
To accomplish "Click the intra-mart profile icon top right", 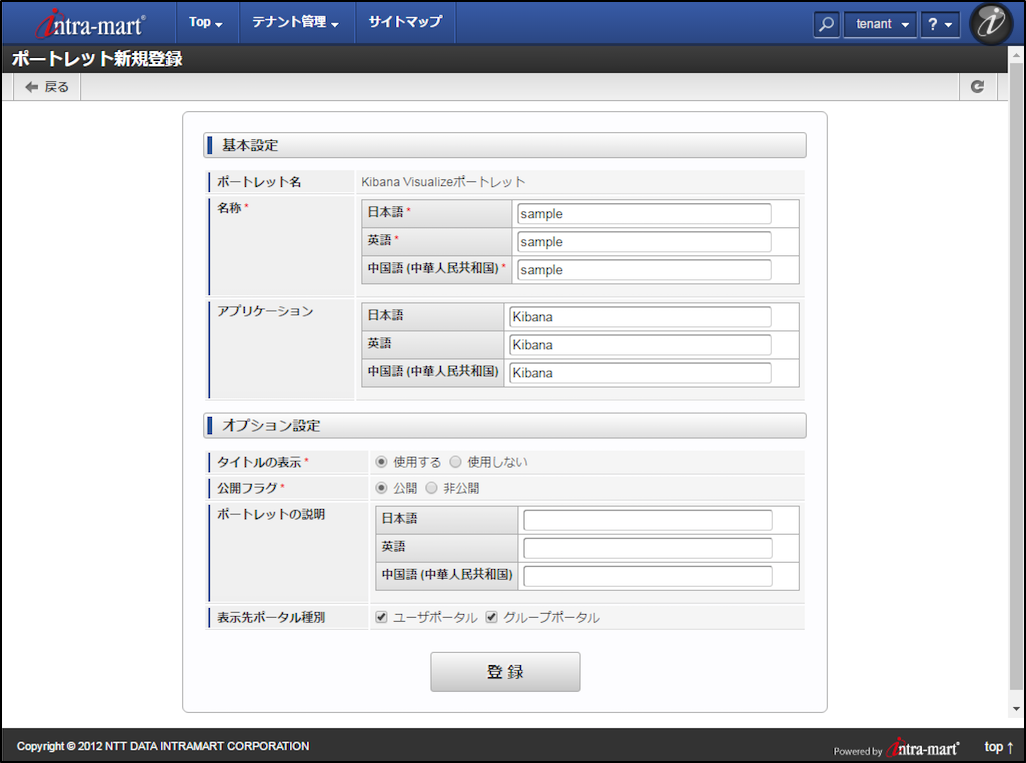I will tap(991, 23).
